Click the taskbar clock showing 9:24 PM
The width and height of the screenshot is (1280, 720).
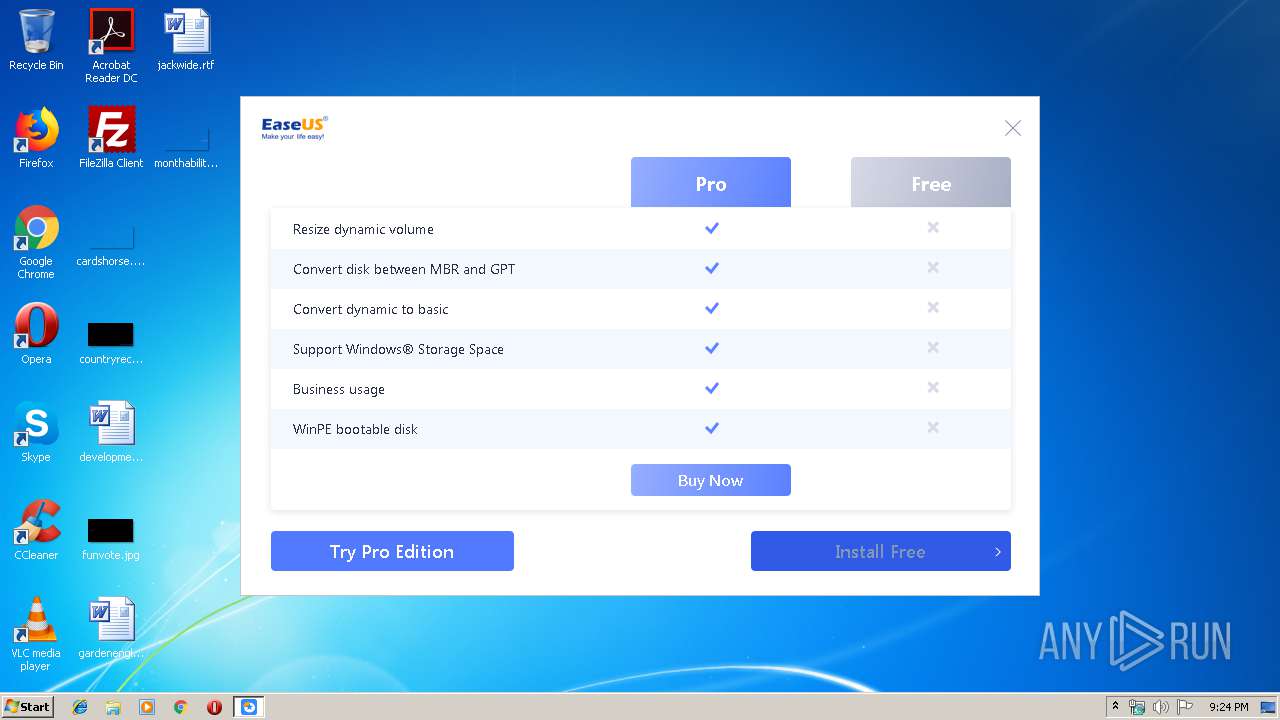pyautogui.click(x=1228, y=707)
